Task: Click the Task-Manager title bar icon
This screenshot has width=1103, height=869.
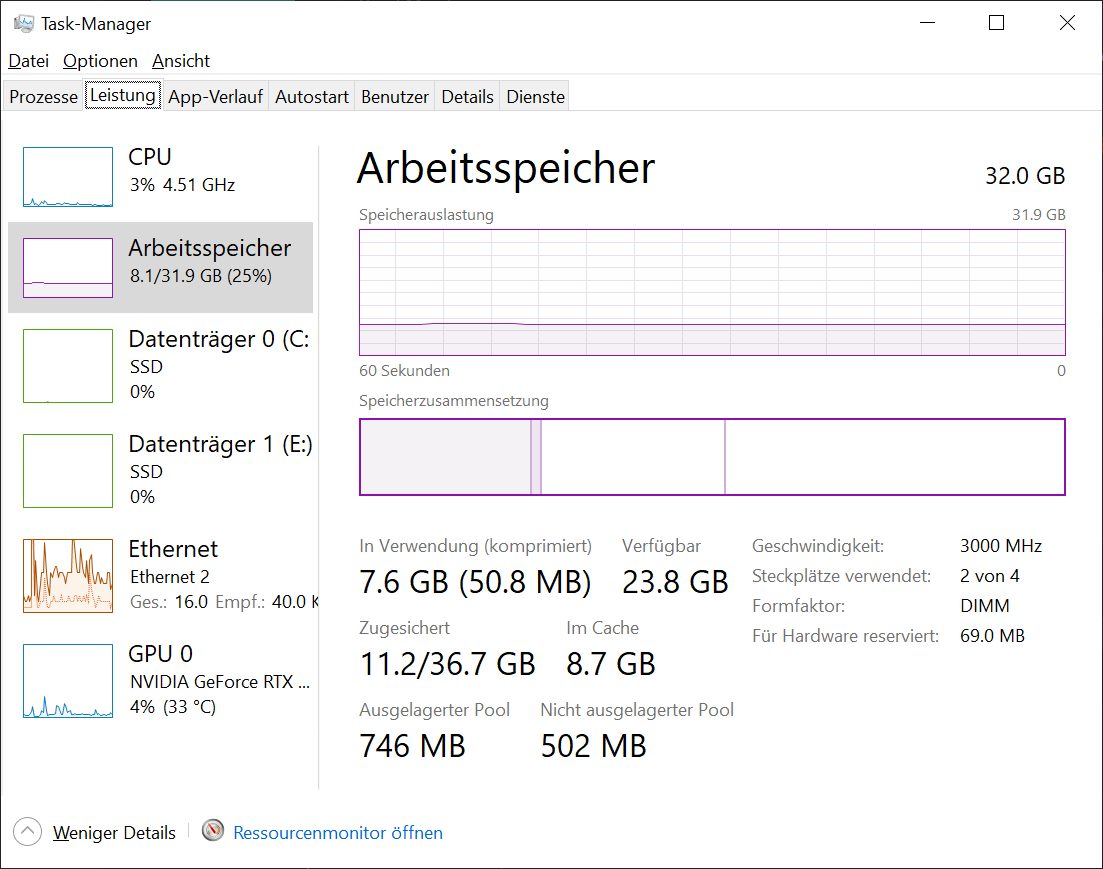Action: click(24, 23)
